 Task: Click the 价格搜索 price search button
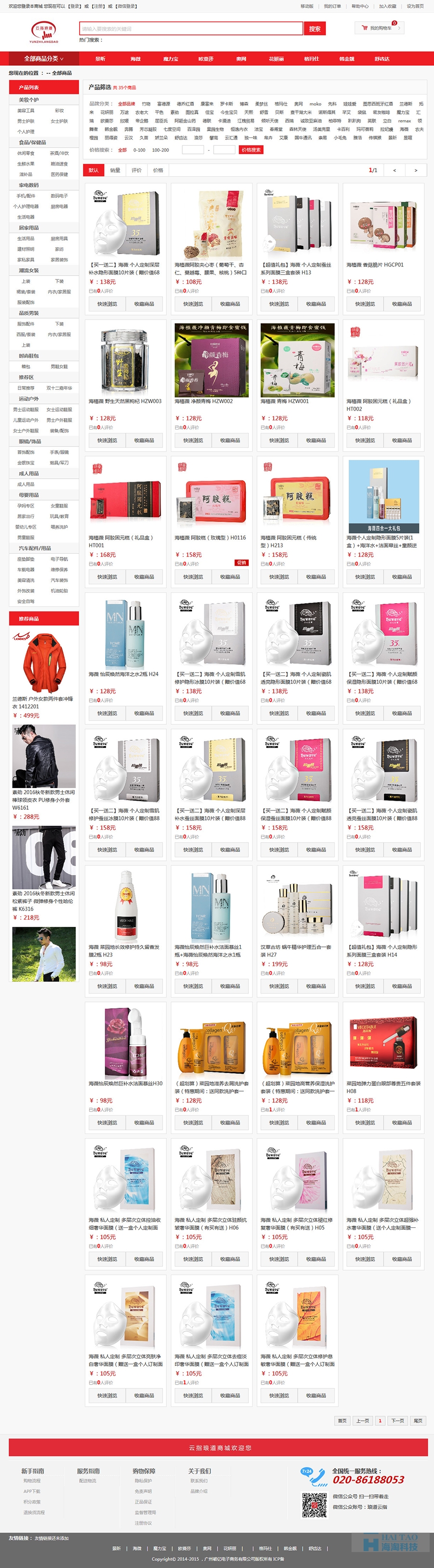point(251,150)
